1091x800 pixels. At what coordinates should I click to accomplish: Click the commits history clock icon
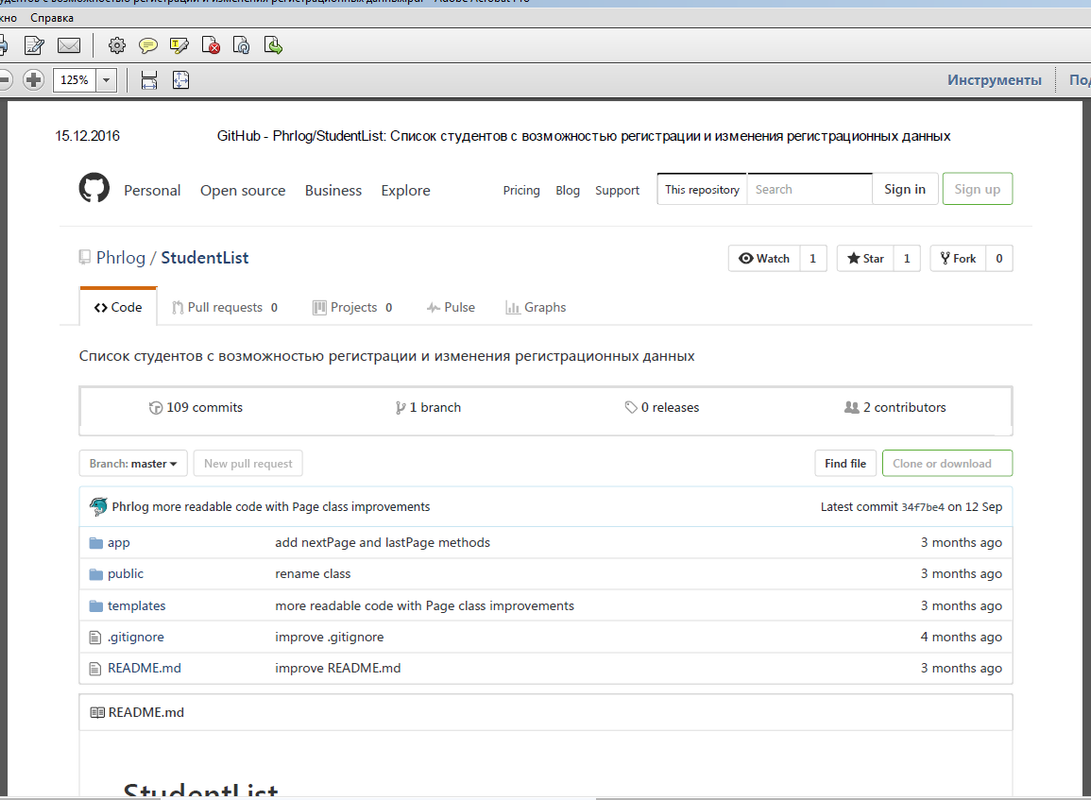[x=156, y=408]
